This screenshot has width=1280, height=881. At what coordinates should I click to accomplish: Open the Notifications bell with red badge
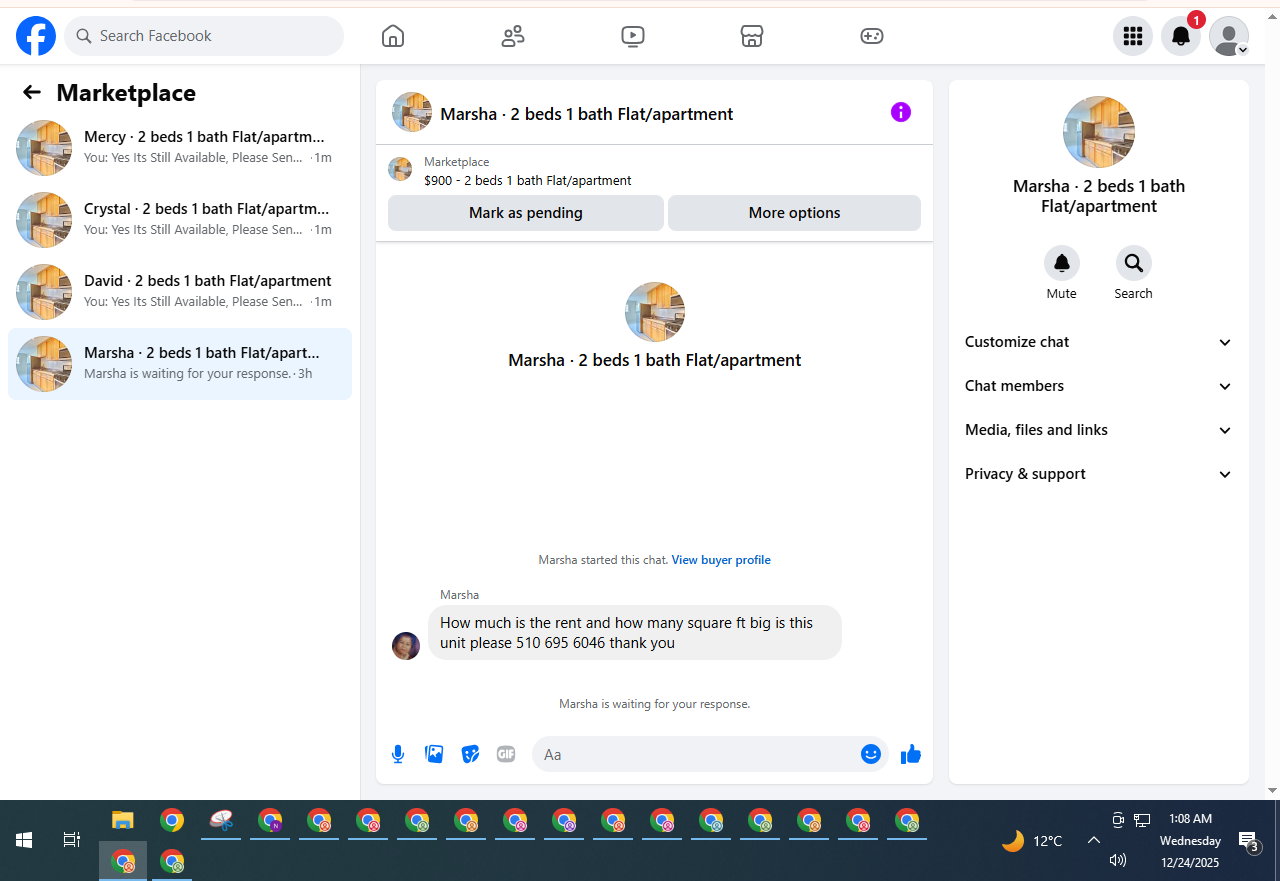click(1181, 36)
